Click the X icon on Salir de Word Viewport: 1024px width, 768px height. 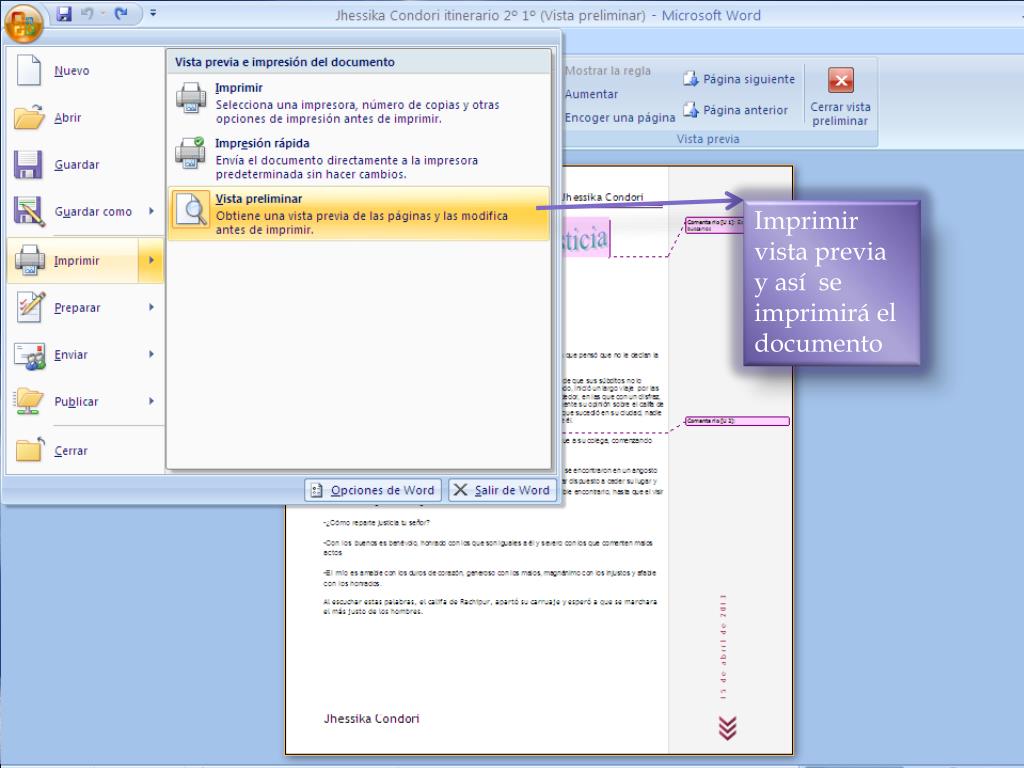coord(460,490)
